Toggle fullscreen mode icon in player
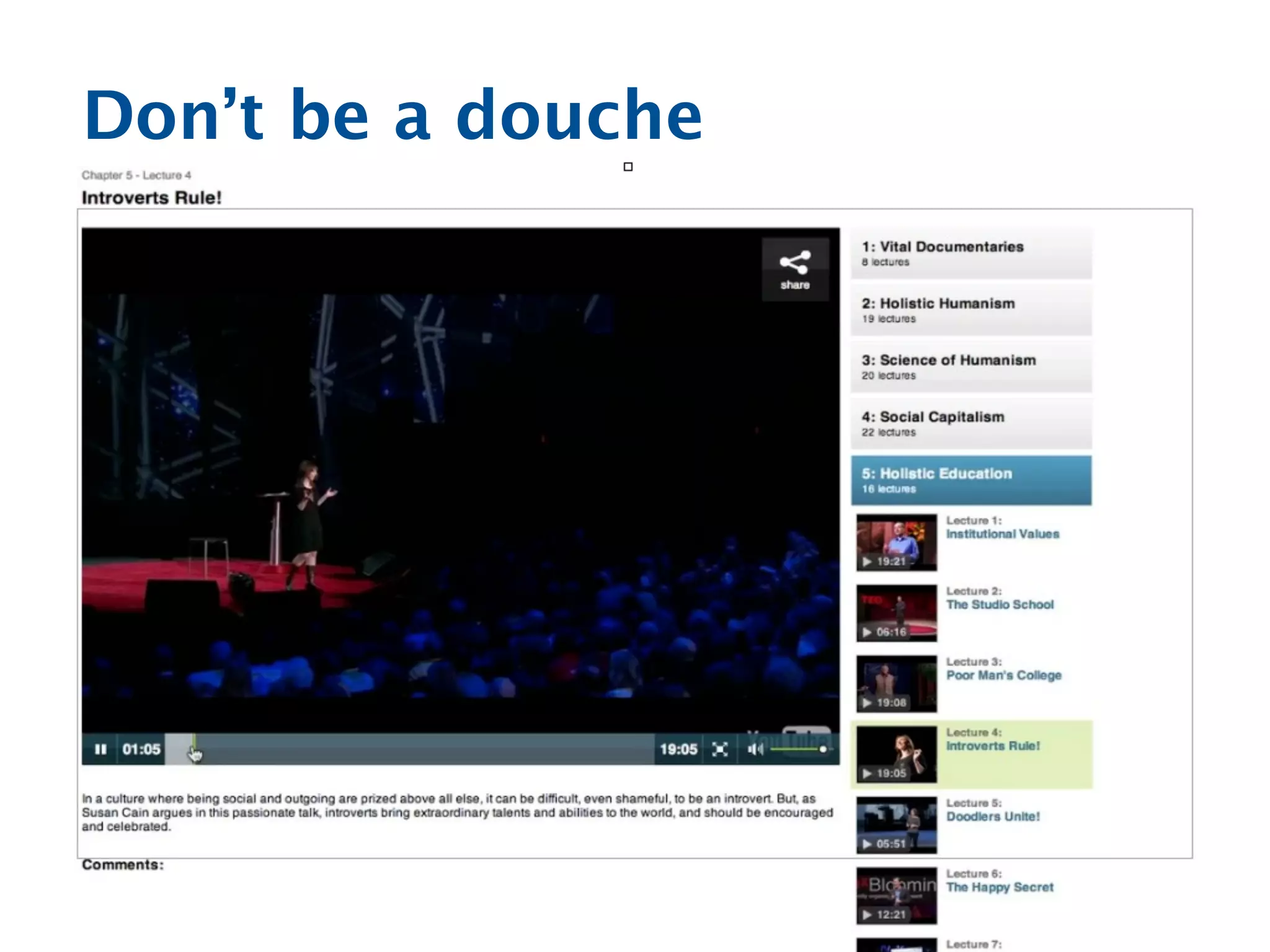Image resolution: width=1270 pixels, height=952 pixels. tap(720, 749)
